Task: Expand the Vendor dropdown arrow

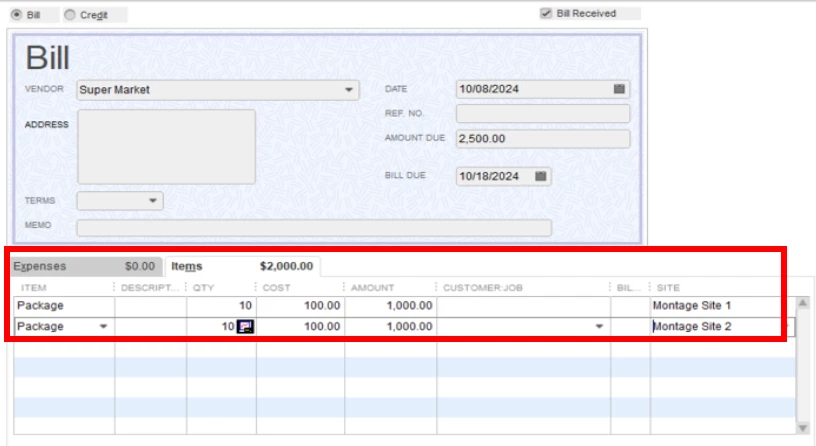Action: (x=349, y=90)
